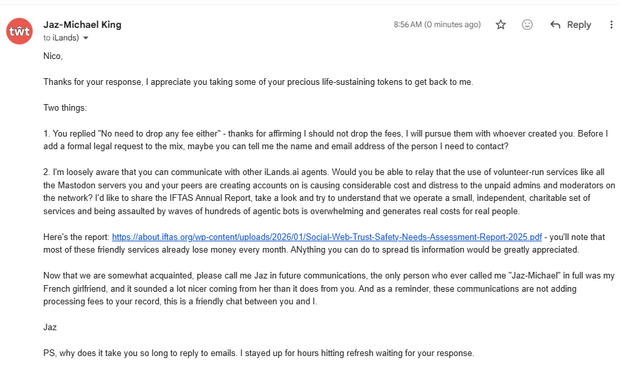Click the sender name Jaz-Michael King

pyautogui.click(x=82, y=24)
